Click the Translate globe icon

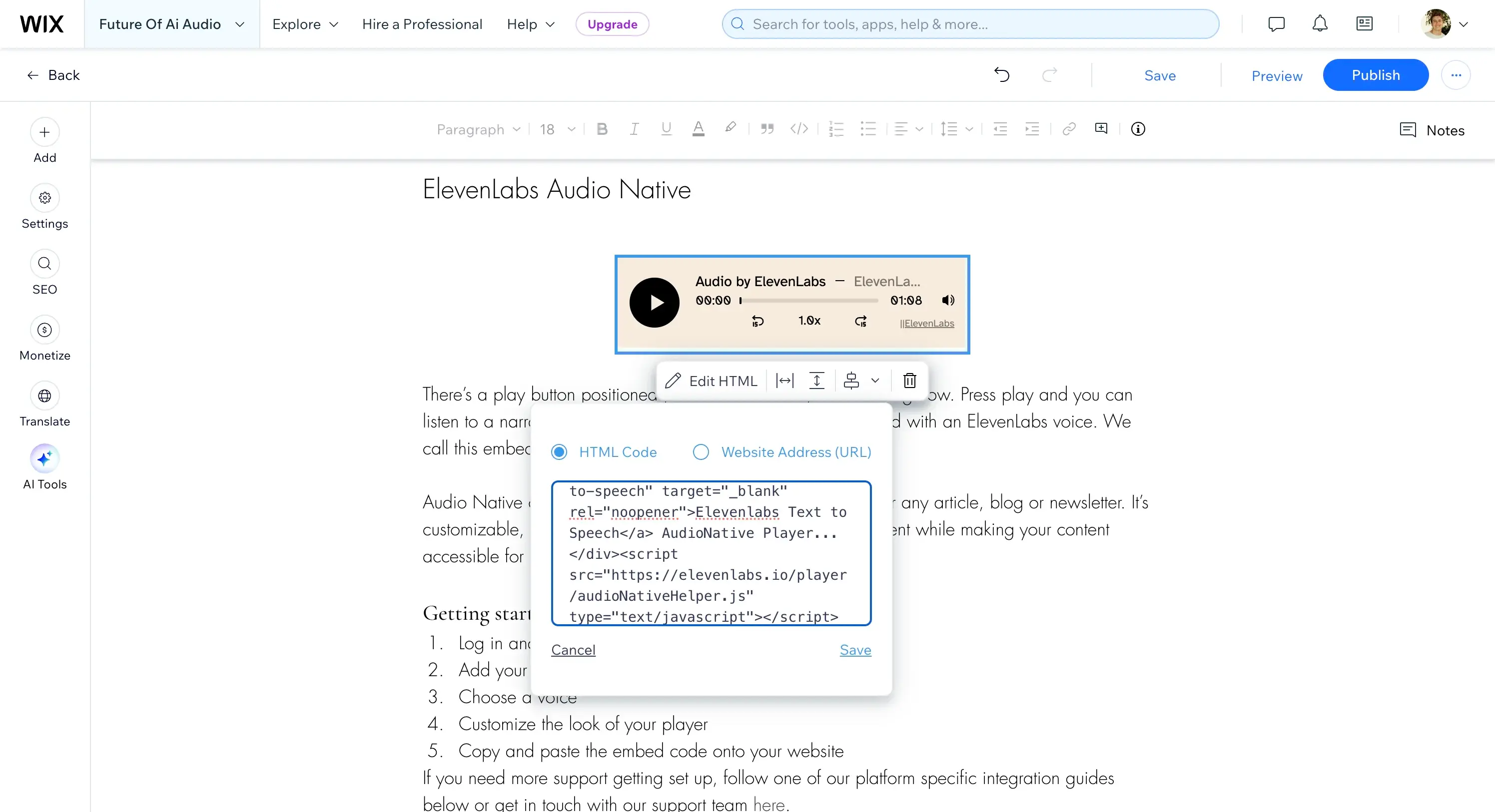click(44, 396)
